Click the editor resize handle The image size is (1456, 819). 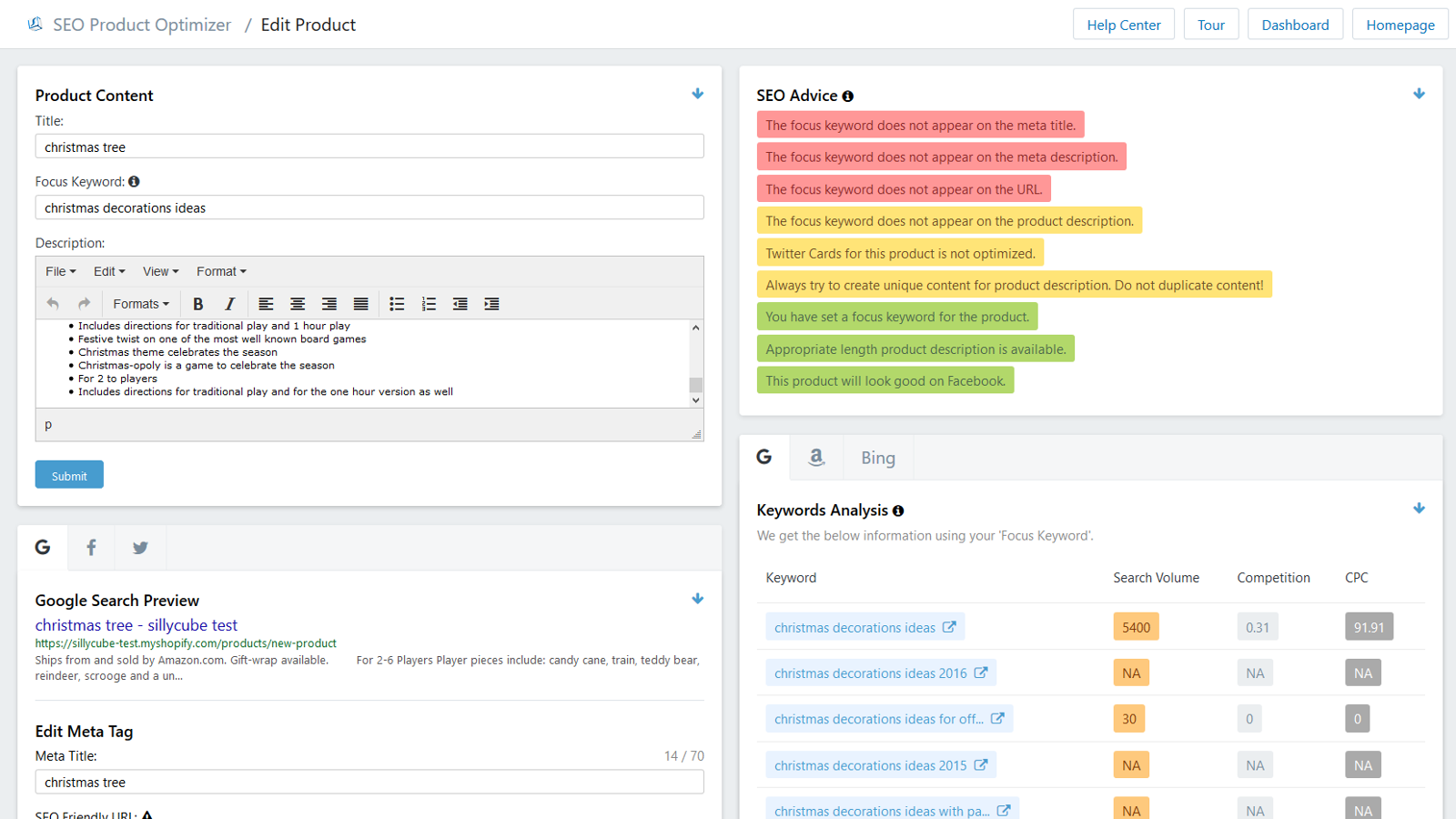click(x=697, y=434)
